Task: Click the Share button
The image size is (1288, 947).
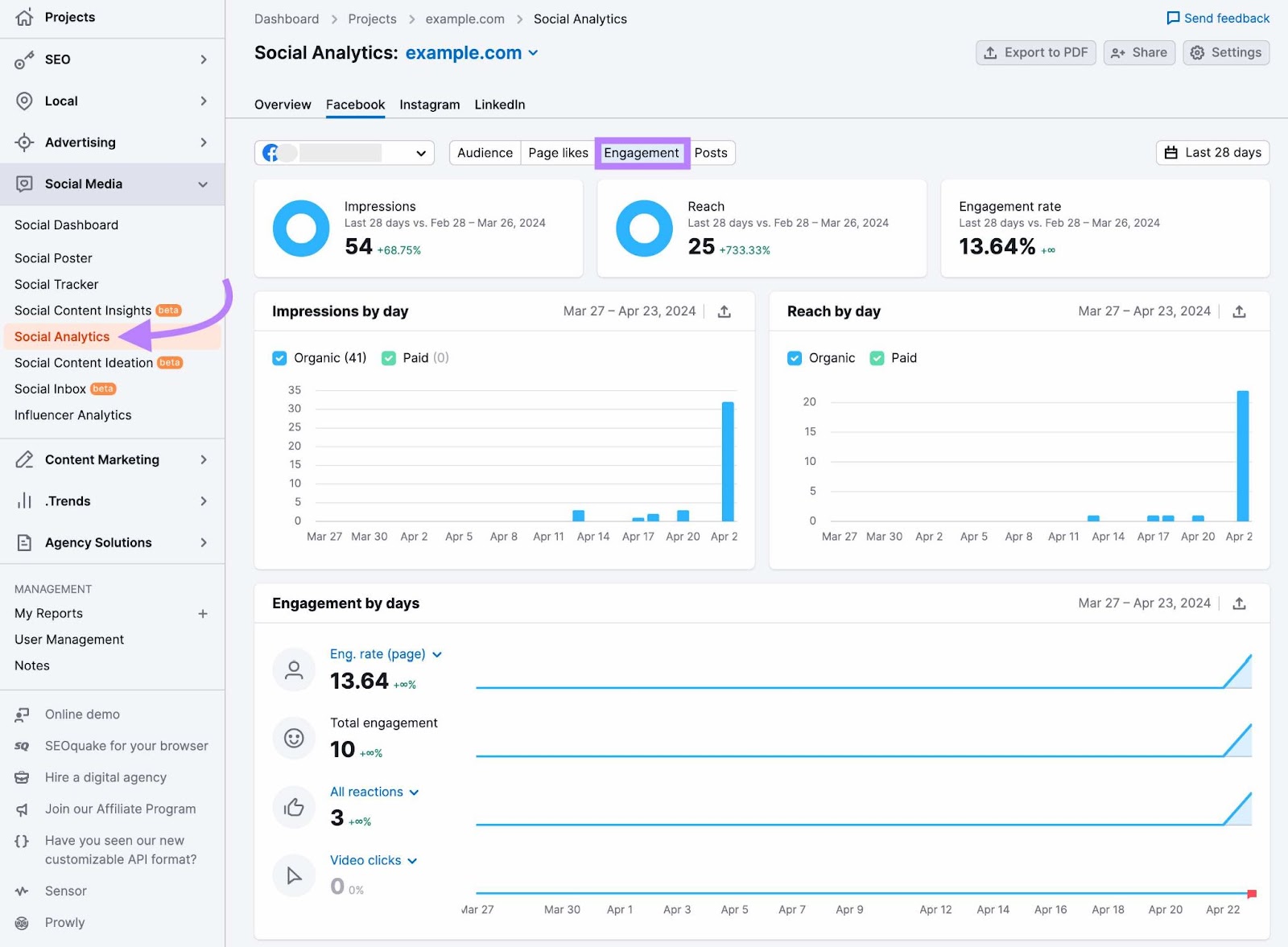Action: click(x=1139, y=52)
